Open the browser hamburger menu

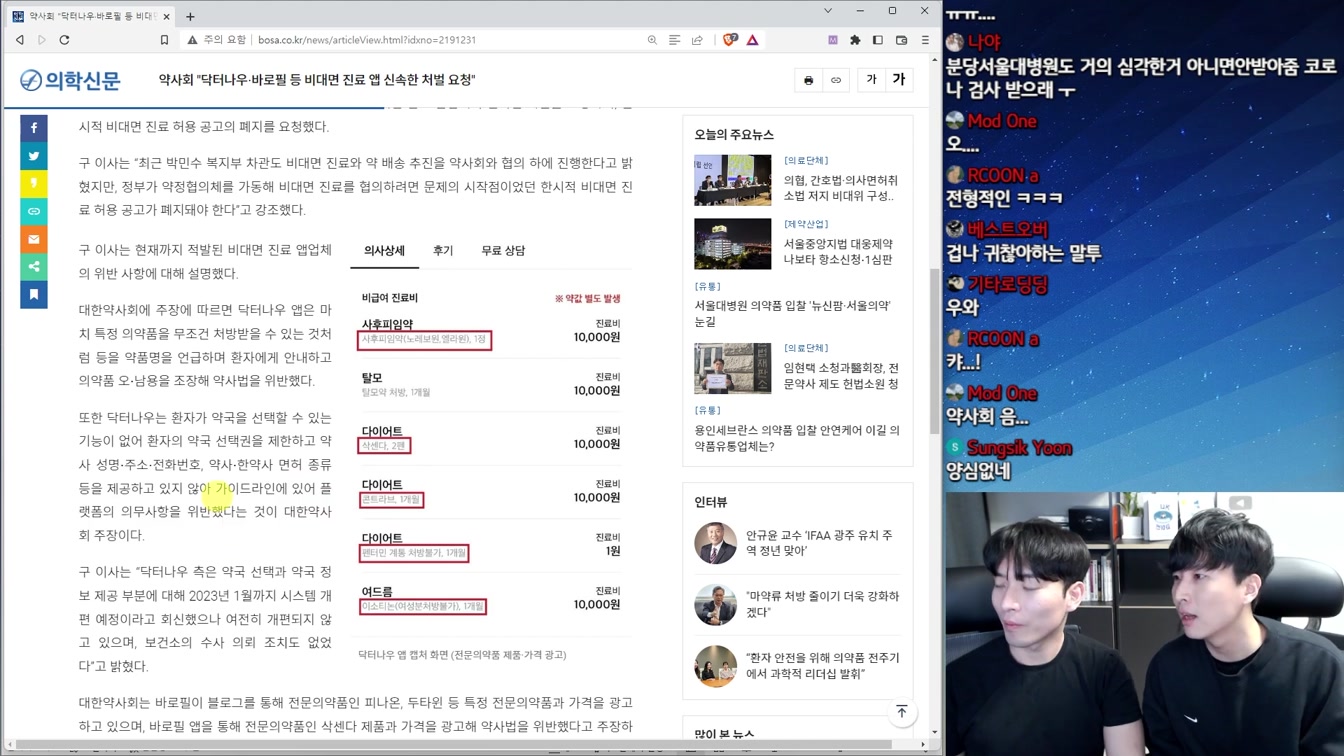(x=925, y=40)
